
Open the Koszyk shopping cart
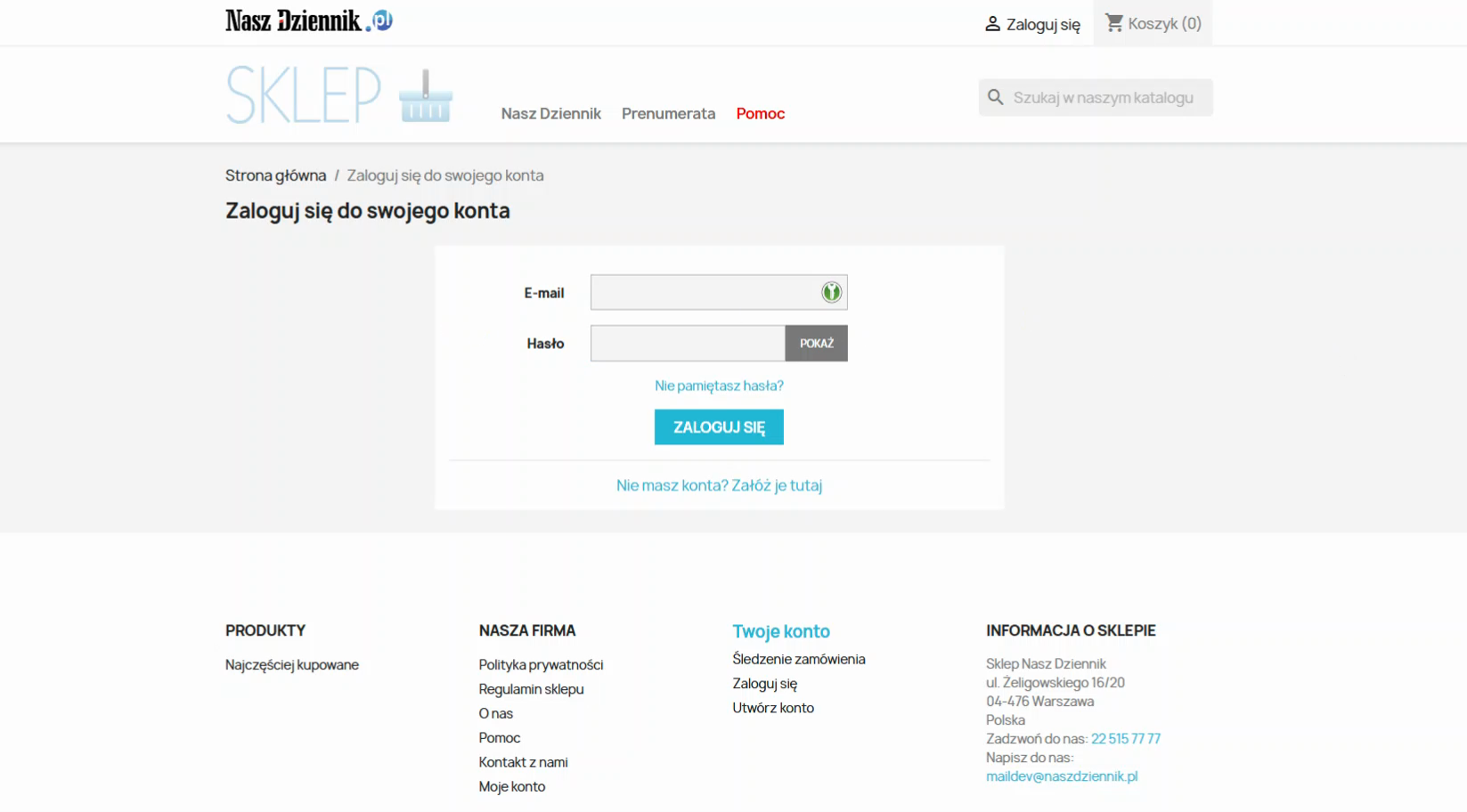click(x=1153, y=23)
